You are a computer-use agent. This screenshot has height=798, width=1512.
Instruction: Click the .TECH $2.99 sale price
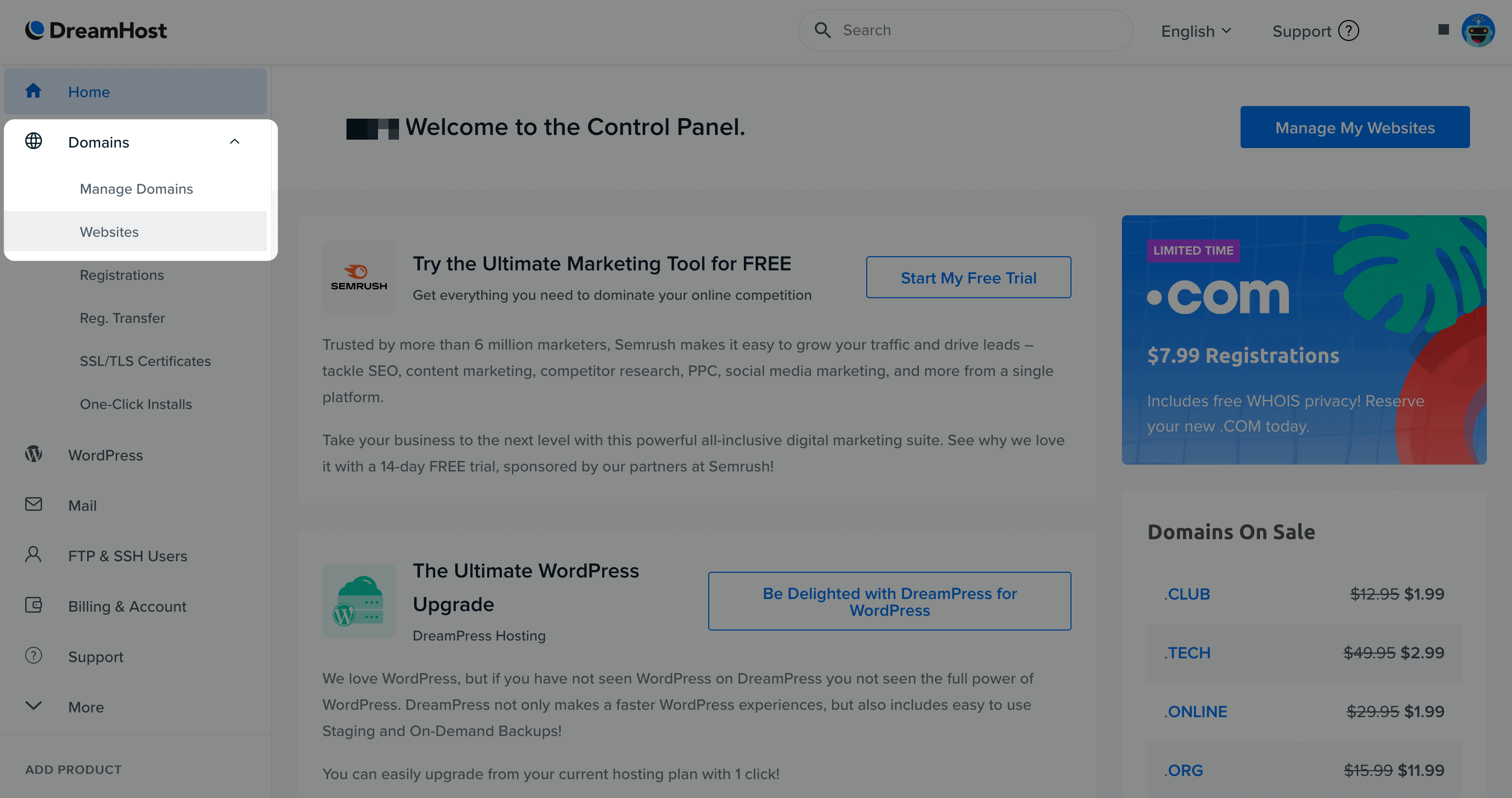point(1422,653)
